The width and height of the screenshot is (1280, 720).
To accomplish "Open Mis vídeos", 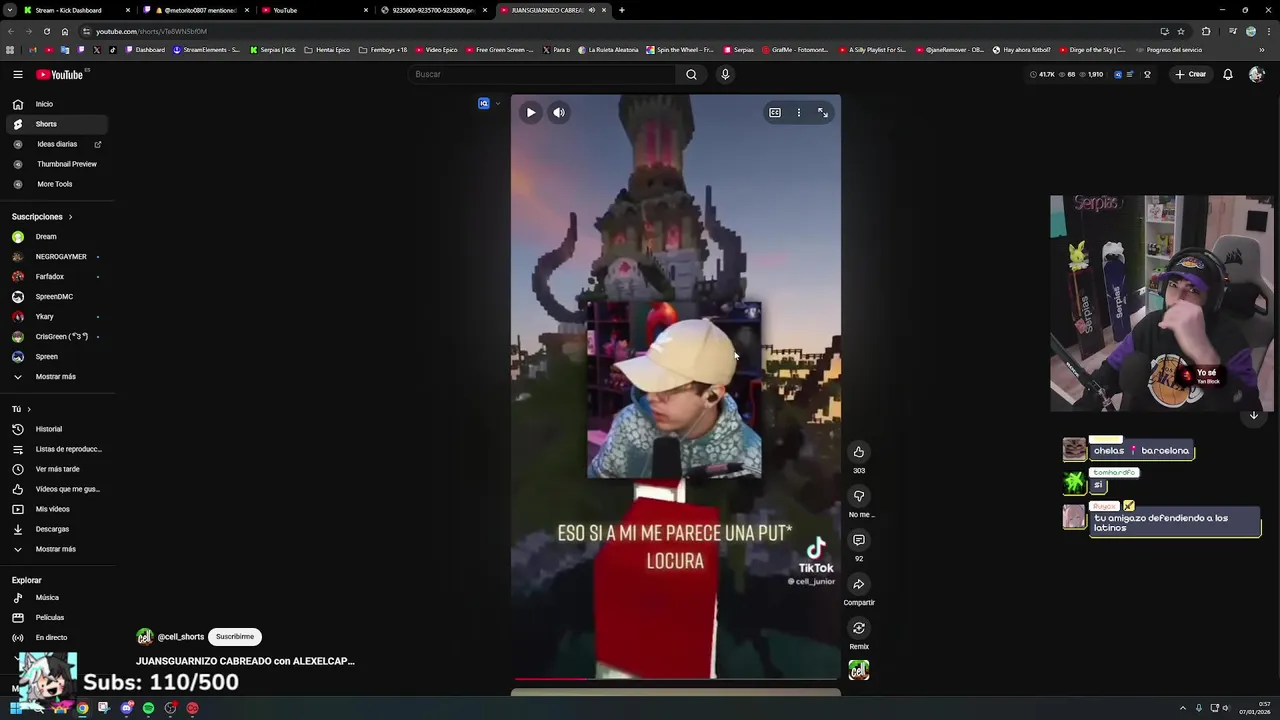I will [56, 509].
